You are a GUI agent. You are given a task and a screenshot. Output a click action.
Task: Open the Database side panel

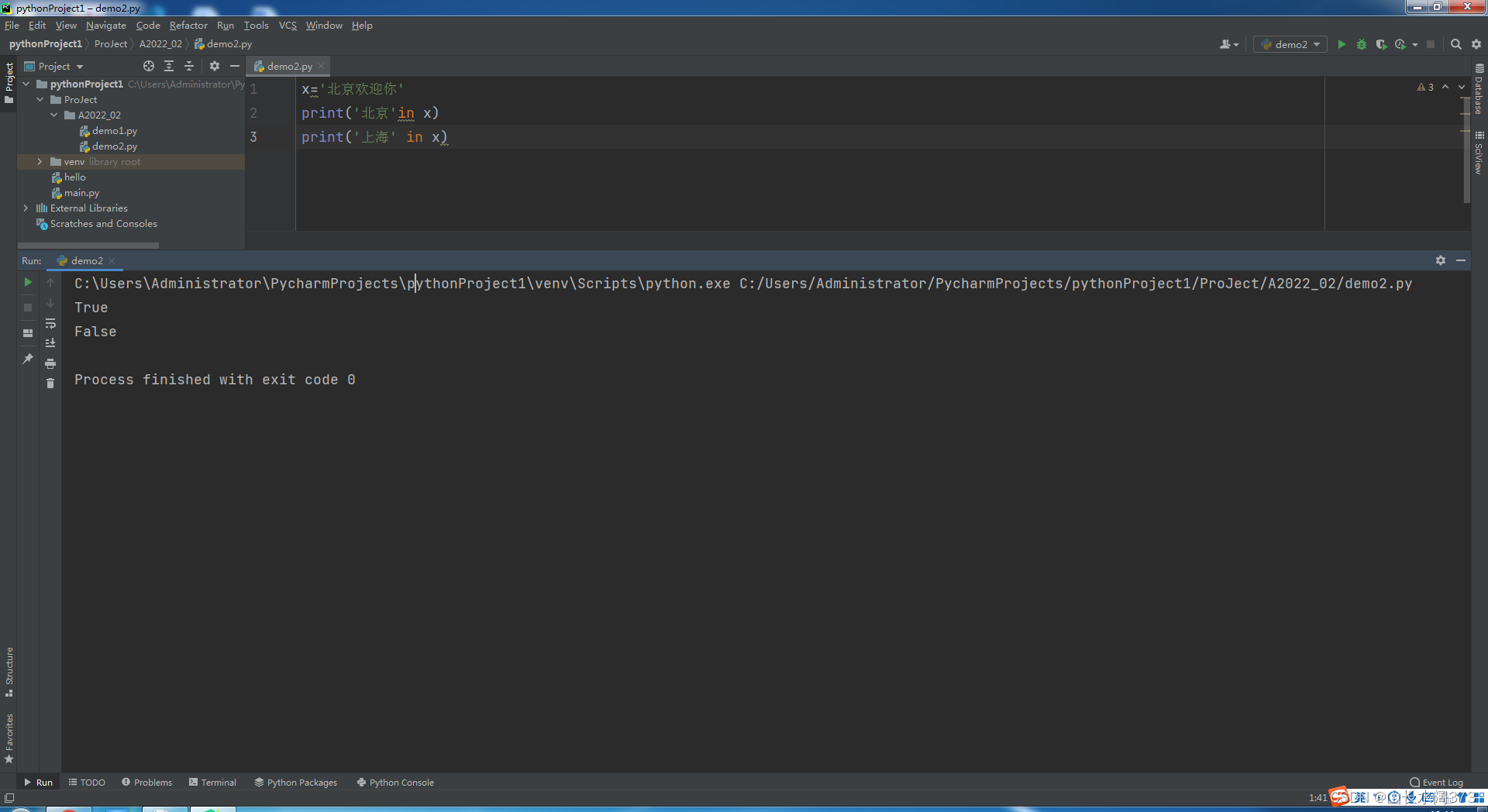(x=1479, y=89)
